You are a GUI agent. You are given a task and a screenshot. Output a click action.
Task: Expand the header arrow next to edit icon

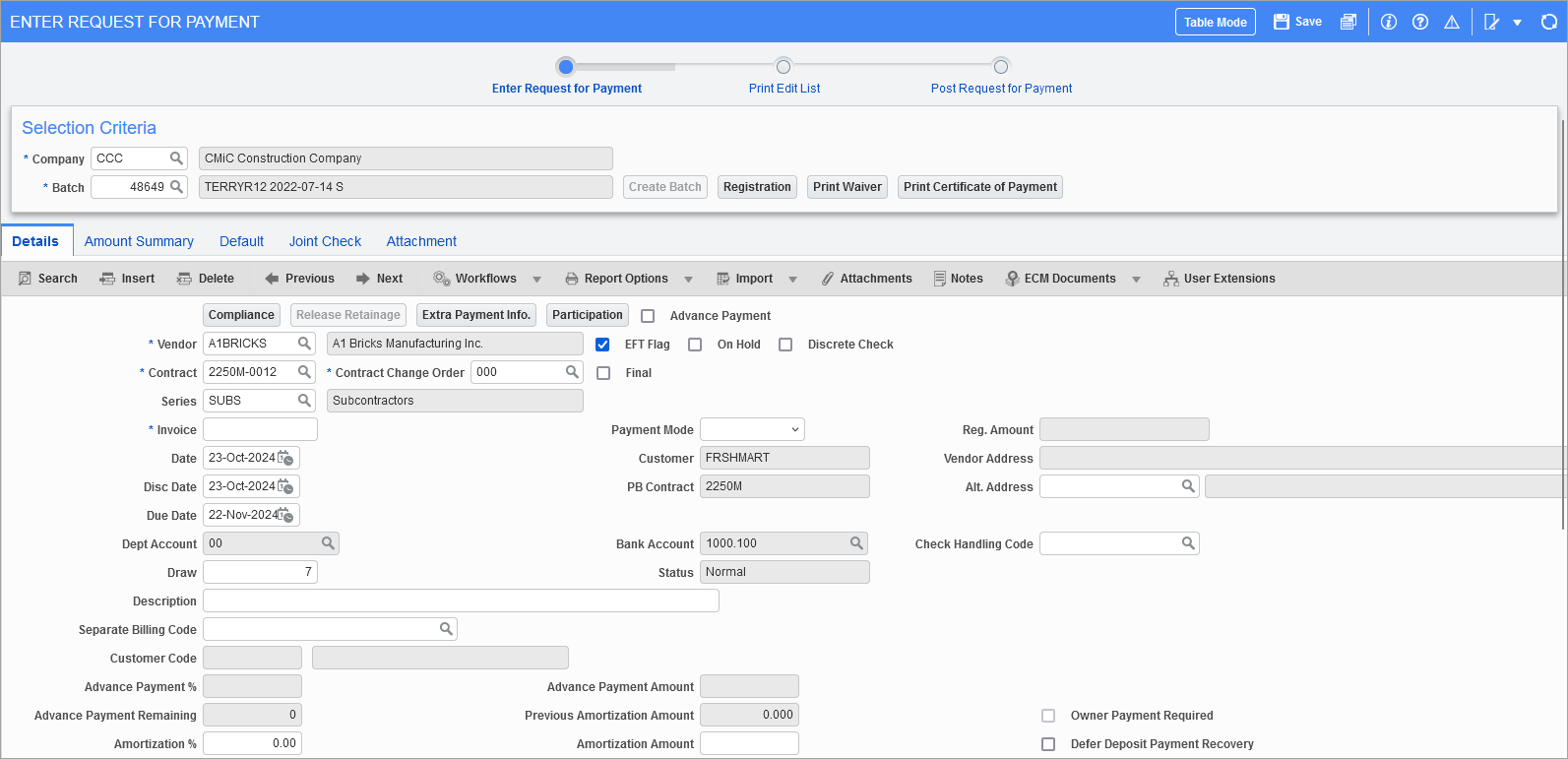[x=1517, y=23]
